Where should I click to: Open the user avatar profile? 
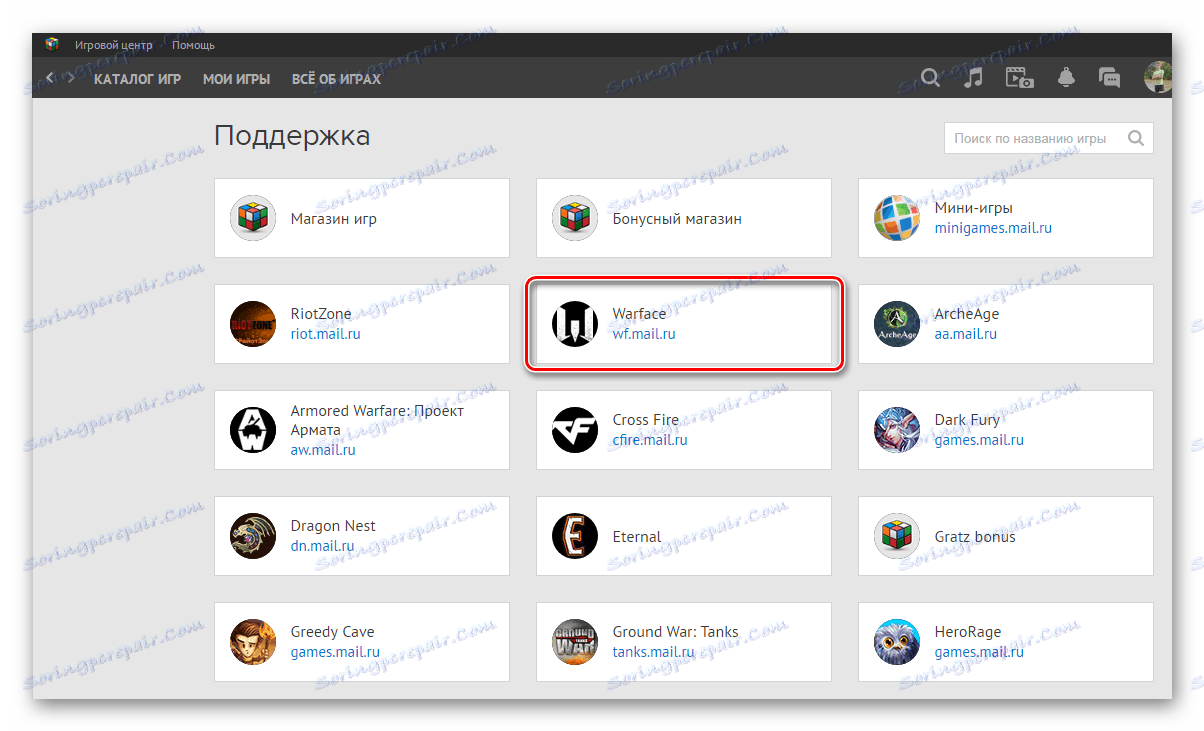coord(1158,78)
